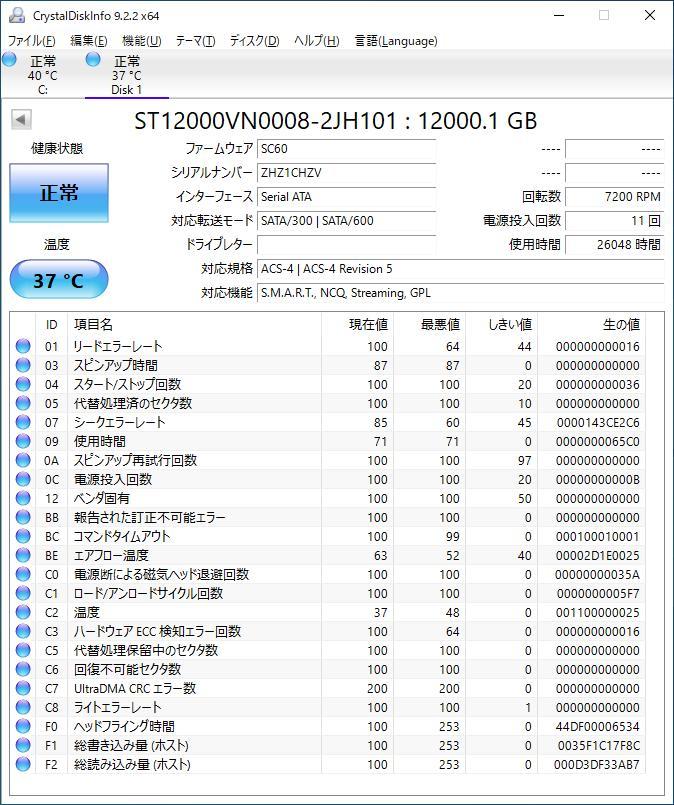Viewport: 674px width, 805px height.
Task: Click the 回転数 field showing 7200 RPM
Action: [614, 197]
